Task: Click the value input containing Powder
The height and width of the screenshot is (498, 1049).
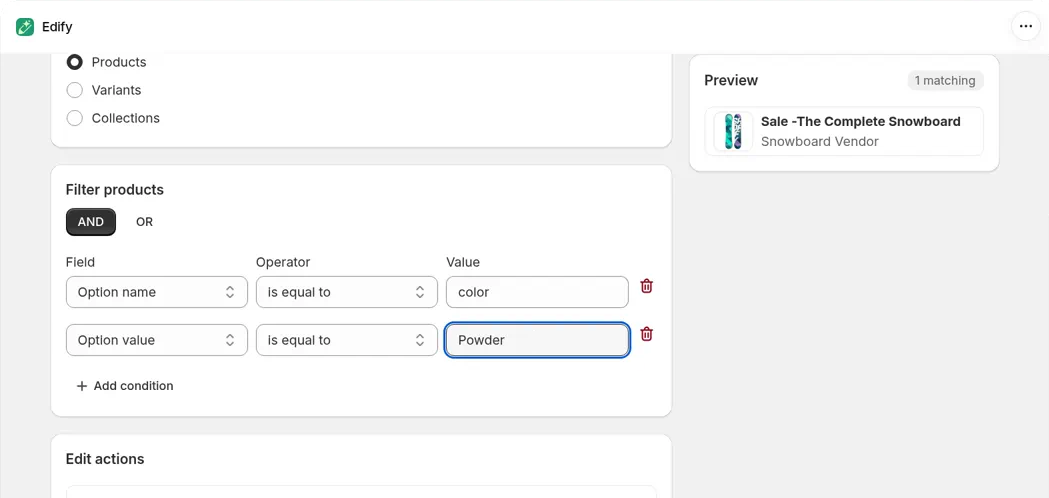Action: (x=537, y=340)
